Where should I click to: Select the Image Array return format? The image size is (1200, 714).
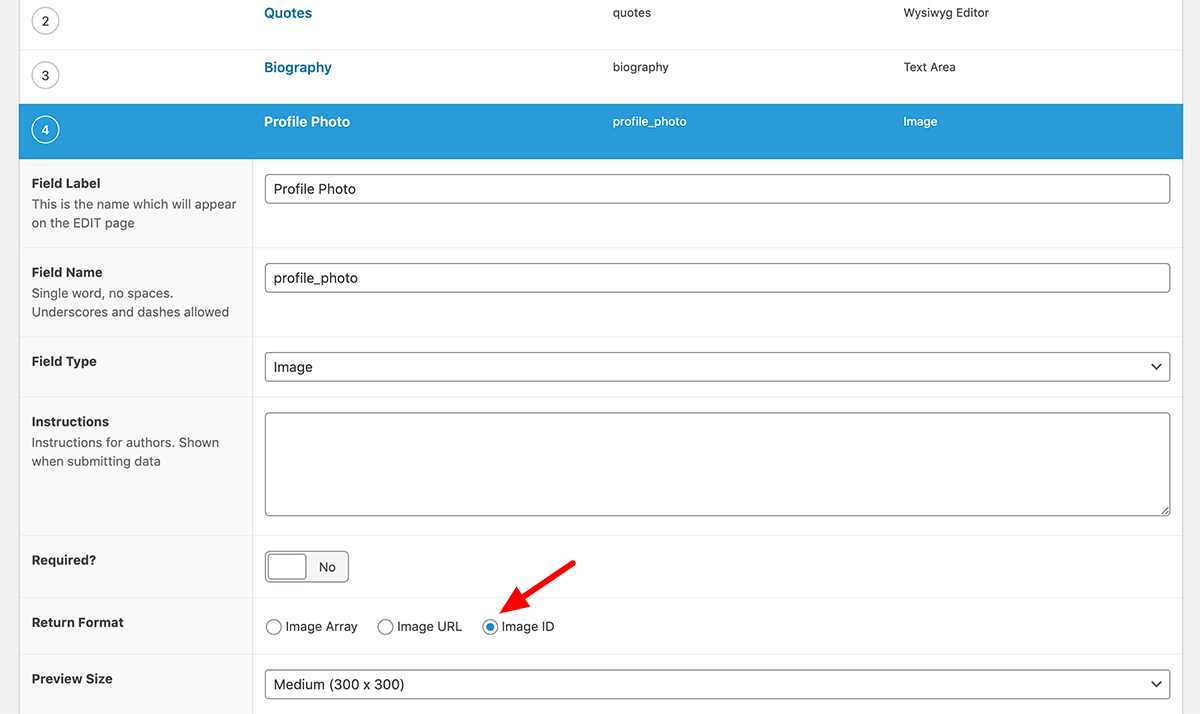pos(274,627)
